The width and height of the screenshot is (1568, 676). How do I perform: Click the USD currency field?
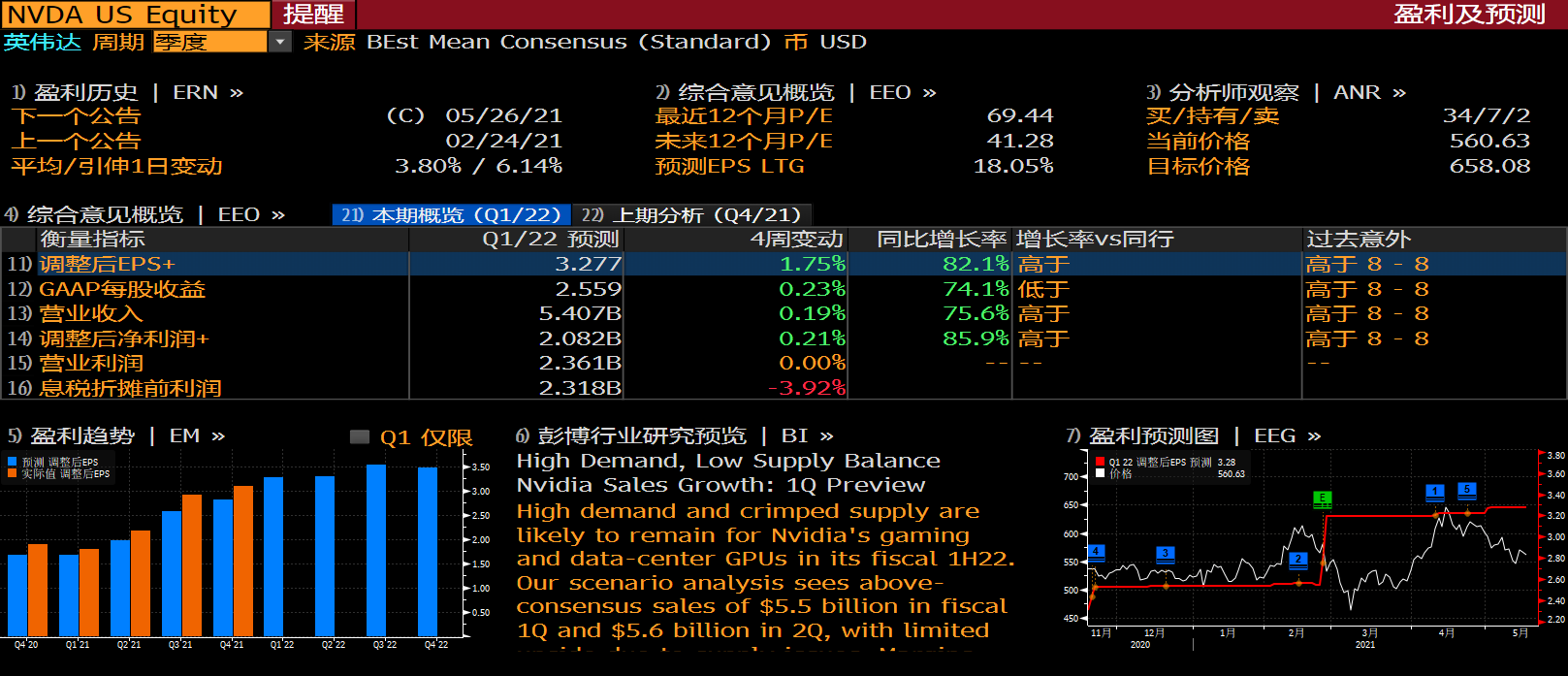[843, 42]
